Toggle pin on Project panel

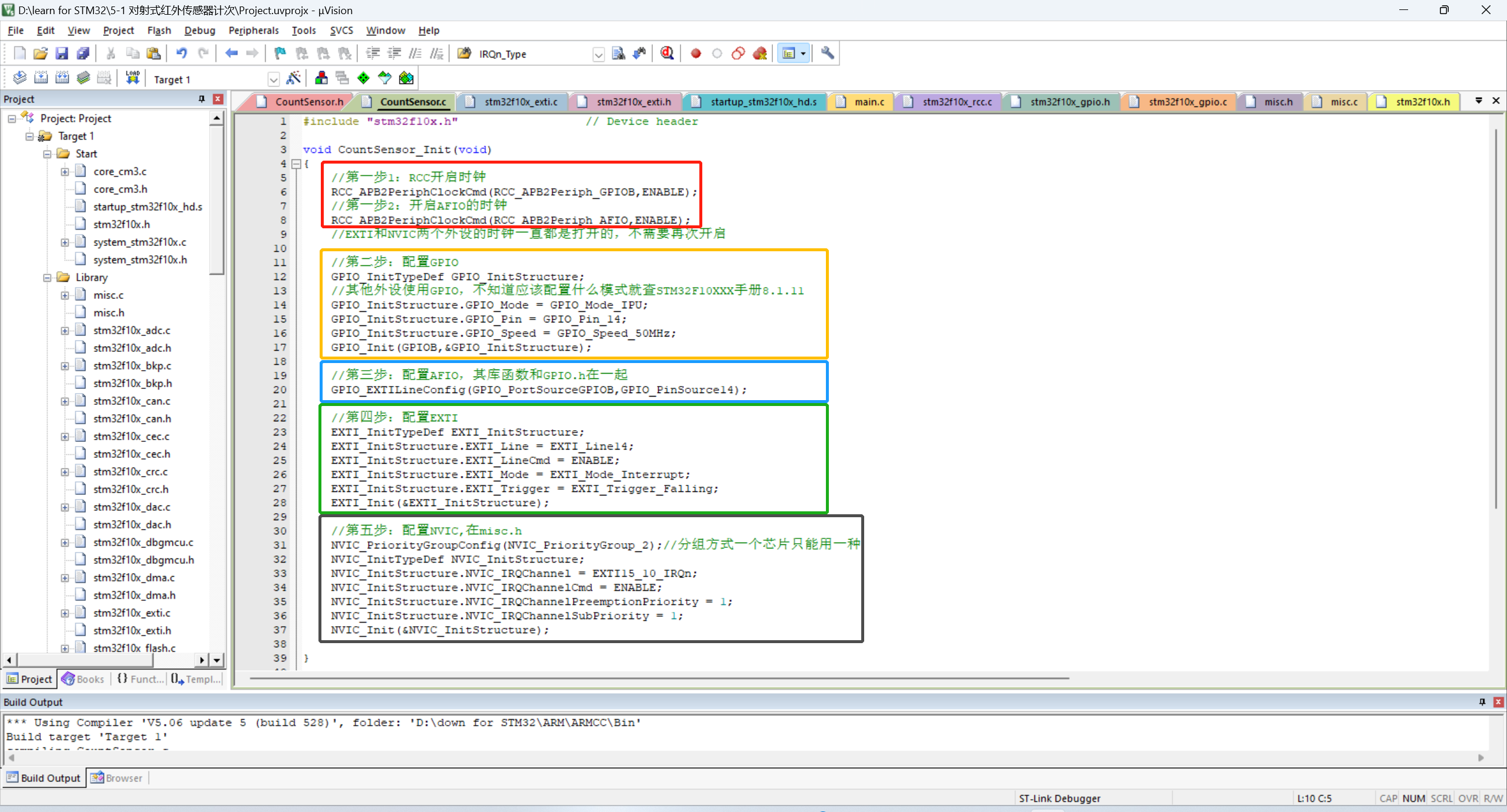[x=202, y=99]
